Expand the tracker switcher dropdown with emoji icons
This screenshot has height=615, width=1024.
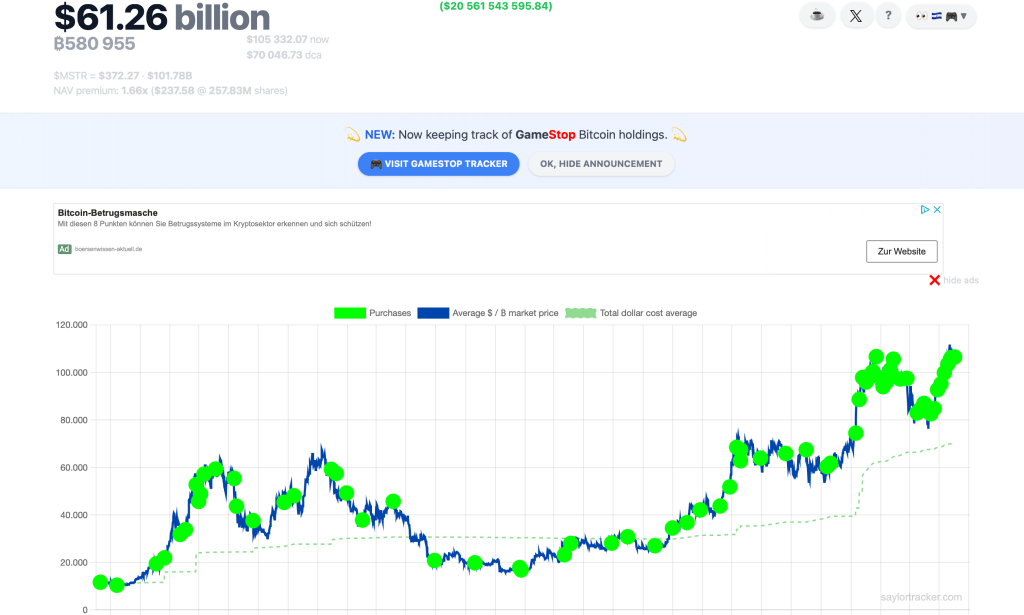pyautogui.click(x=941, y=16)
